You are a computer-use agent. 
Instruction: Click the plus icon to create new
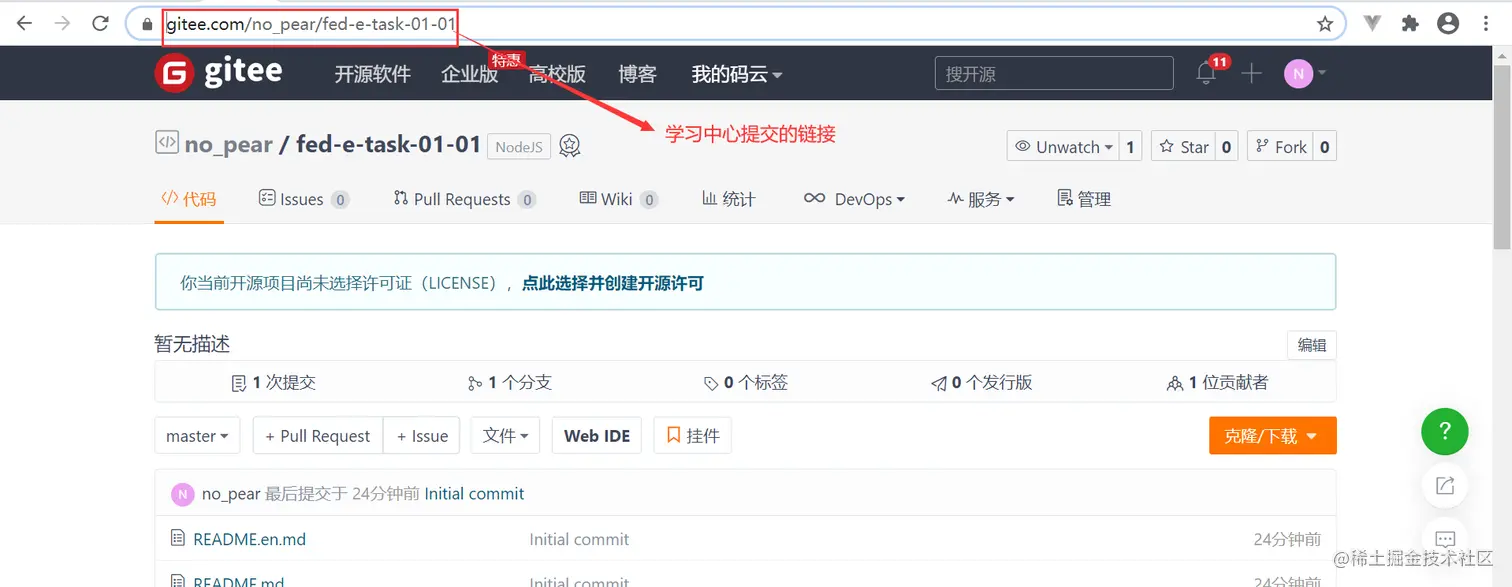[1252, 73]
